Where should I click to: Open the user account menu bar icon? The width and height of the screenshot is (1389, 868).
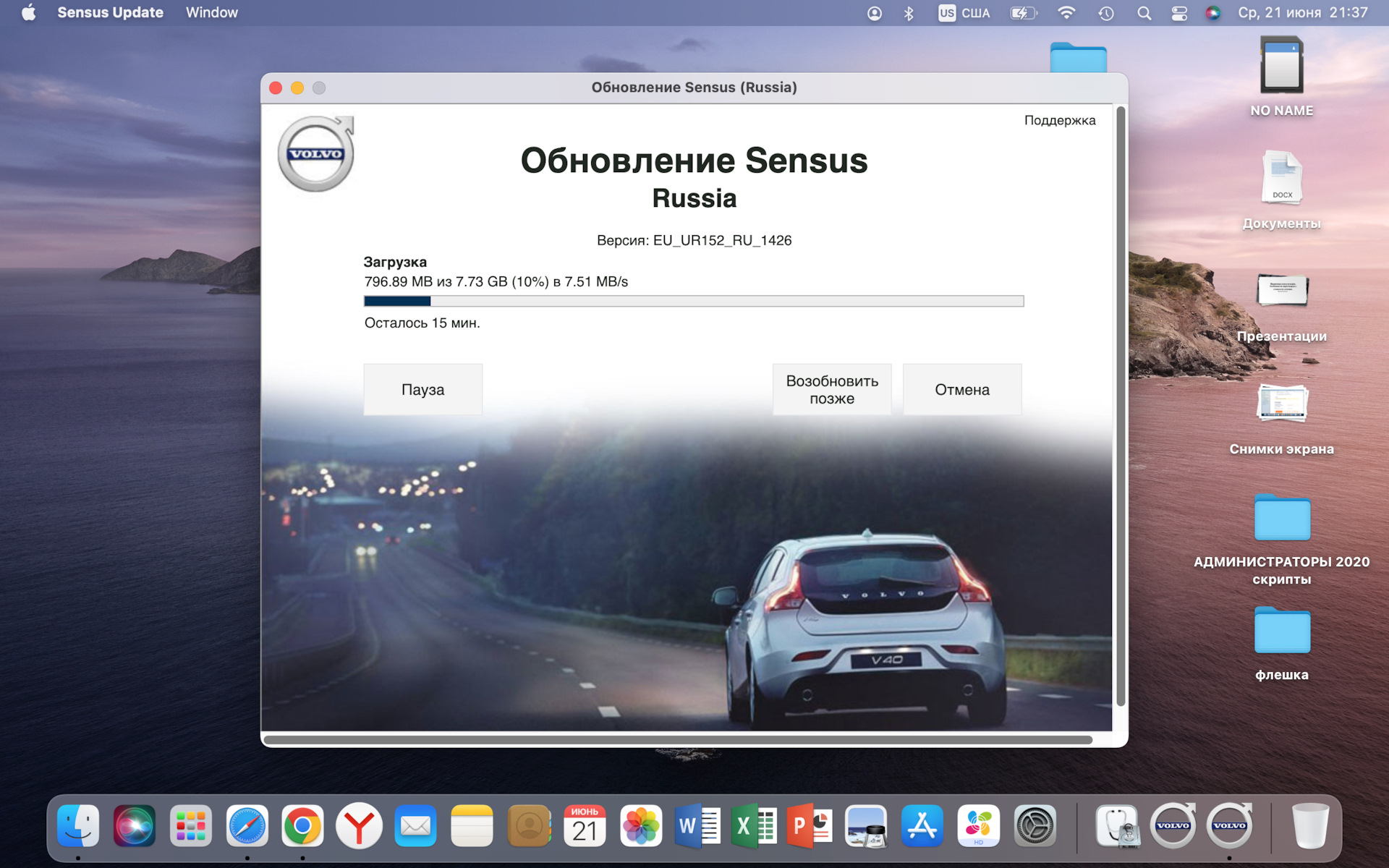pos(875,13)
